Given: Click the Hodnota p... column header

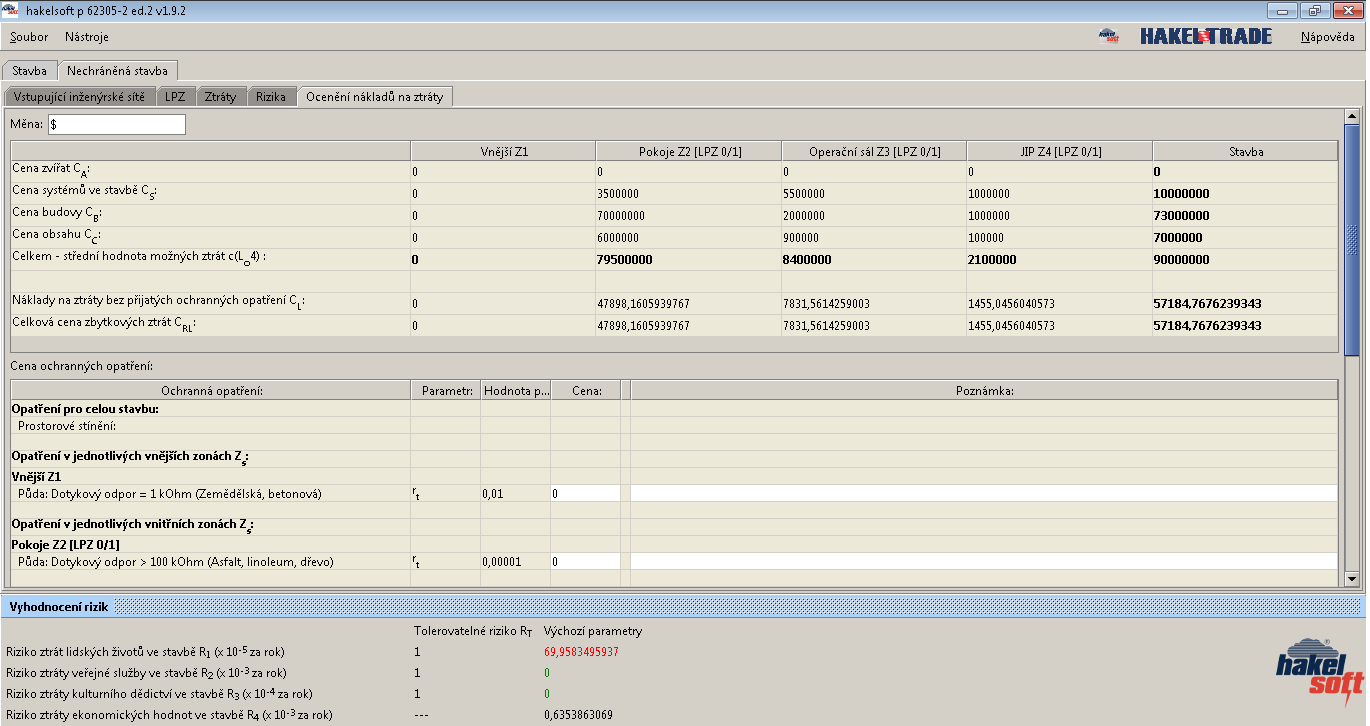Looking at the screenshot, I should tap(516, 390).
